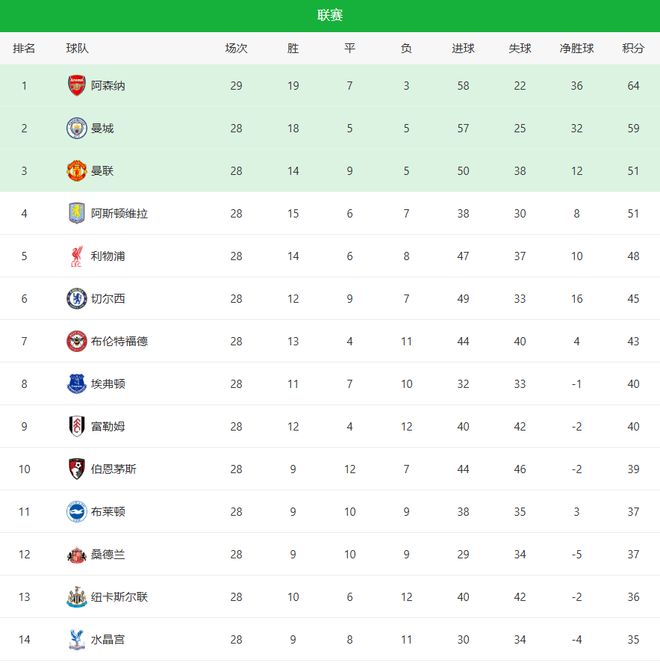Click the Crystal Palace club crest
The width and height of the screenshot is (660, 663).
(x=76, y=639)
